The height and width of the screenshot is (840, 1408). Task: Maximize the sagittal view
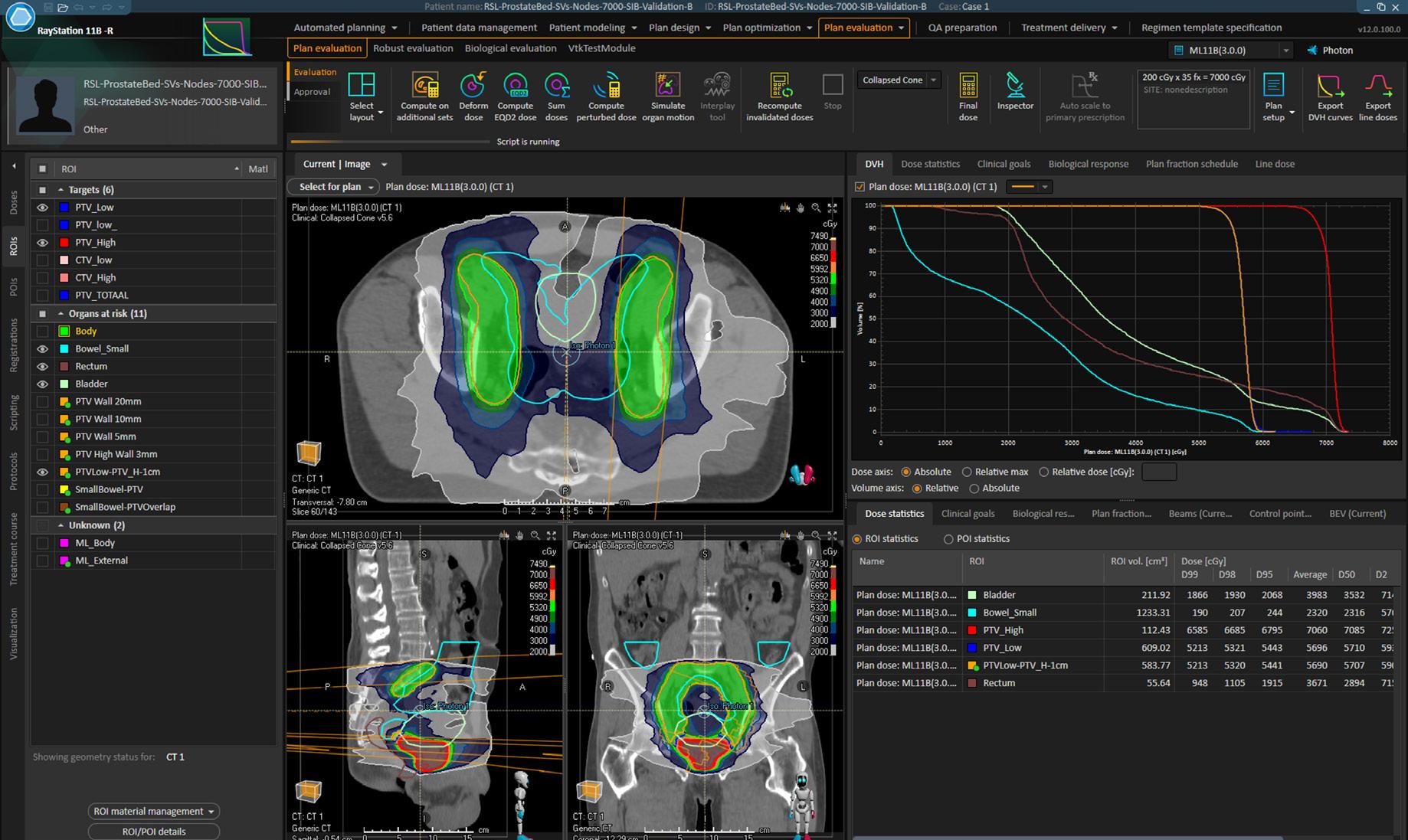click(x=552, y=535)
